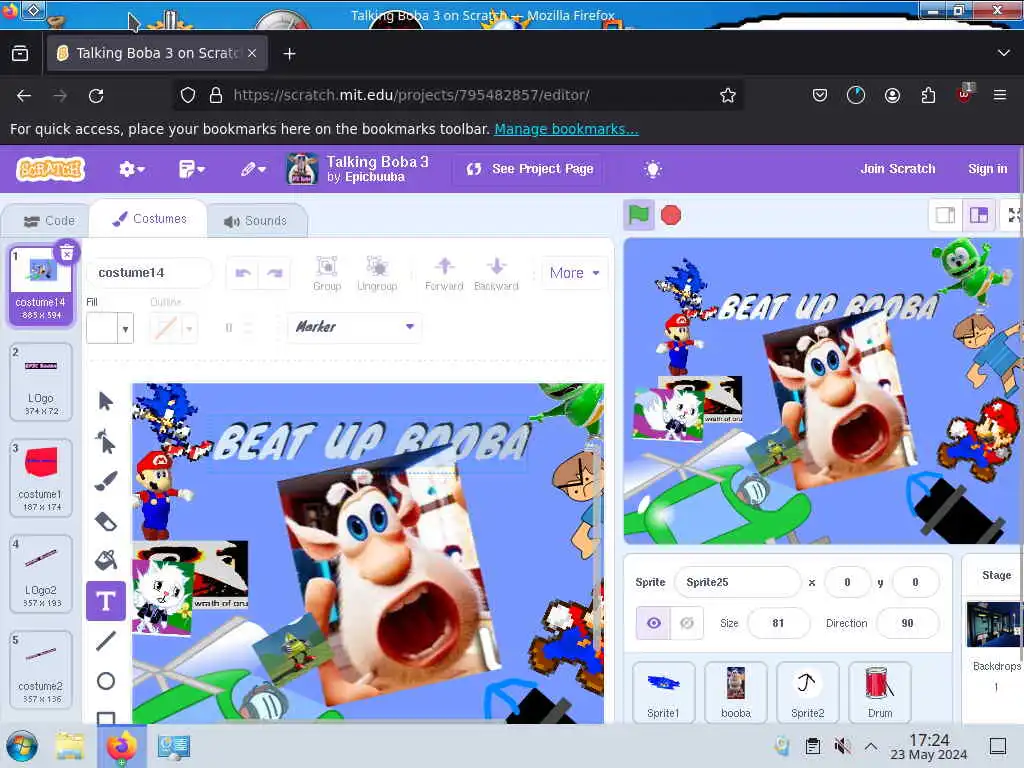The width and height of the screenshot is (1024, 768).
Task: Hide sprite with crossed-eye icon
Action: pos(686,623)
